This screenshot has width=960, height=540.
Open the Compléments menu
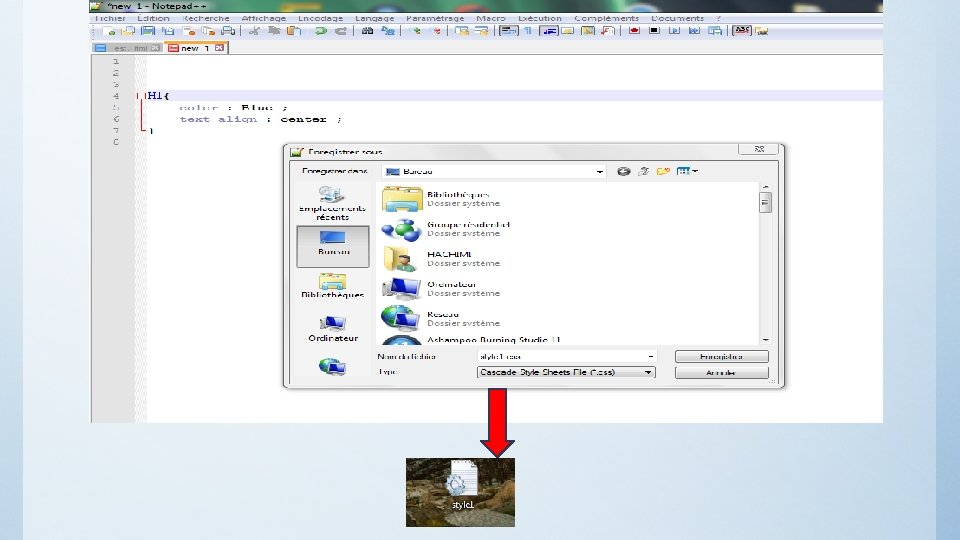[x=606, y=18]
